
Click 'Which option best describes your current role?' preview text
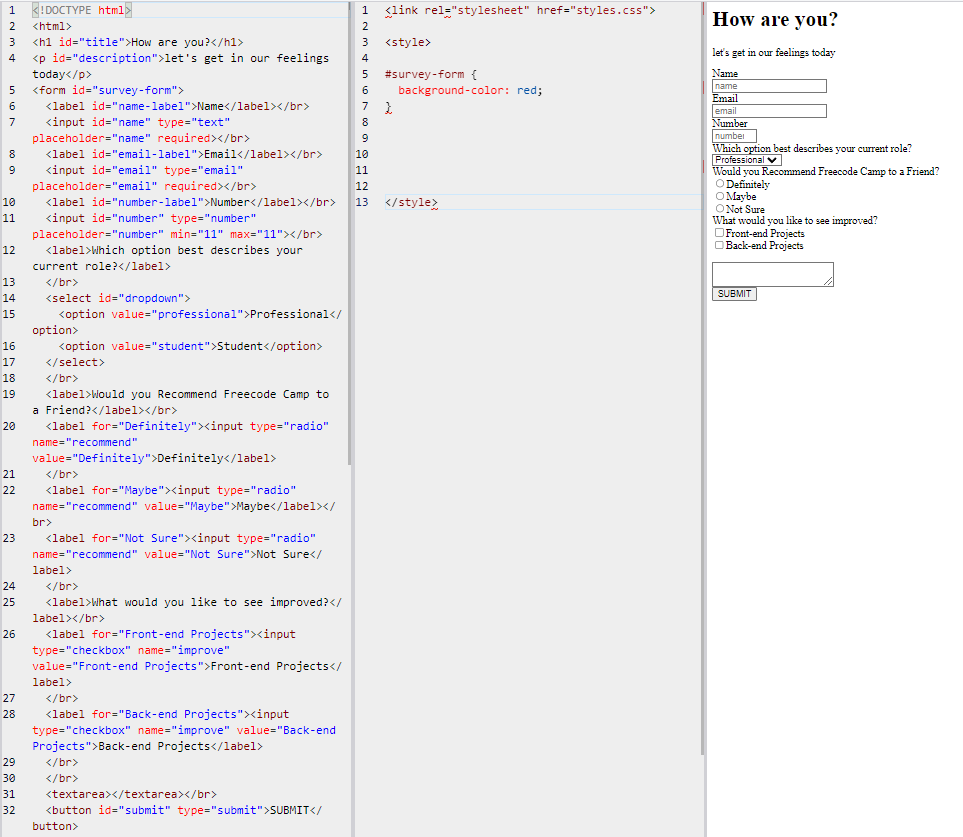tap(812, 149)
